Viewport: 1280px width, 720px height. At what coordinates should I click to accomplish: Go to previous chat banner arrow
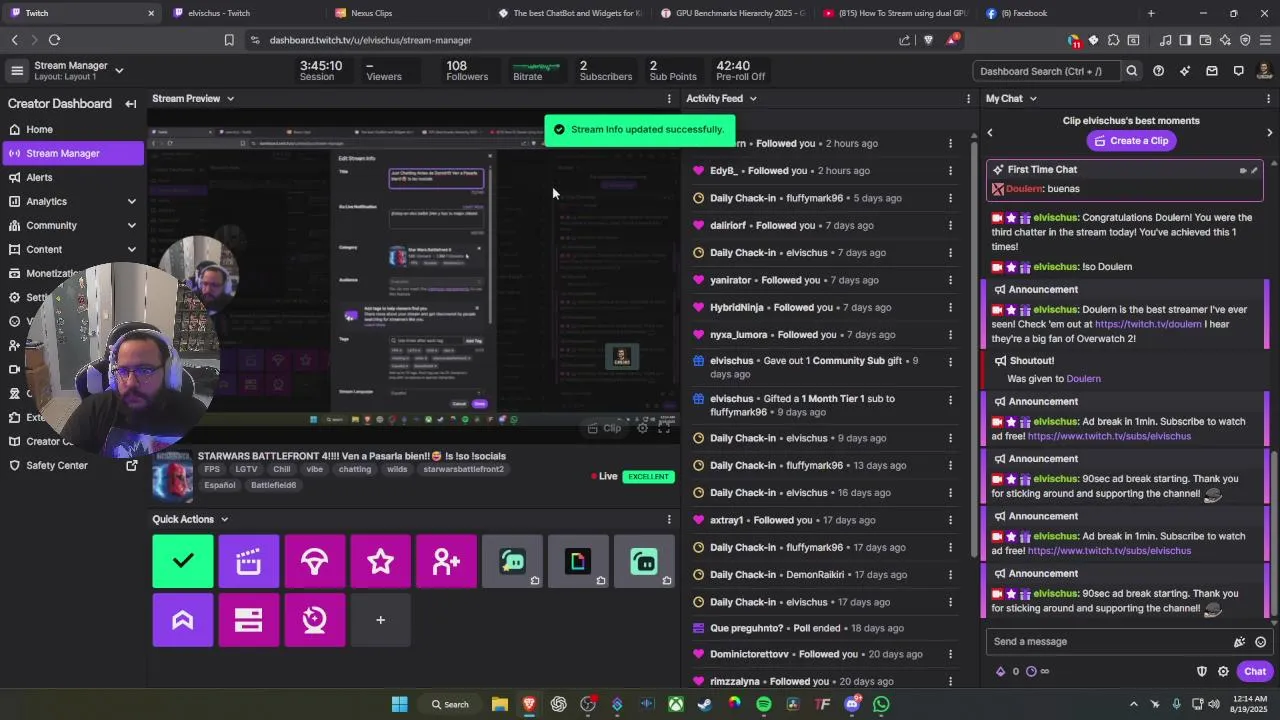point(990,132)
